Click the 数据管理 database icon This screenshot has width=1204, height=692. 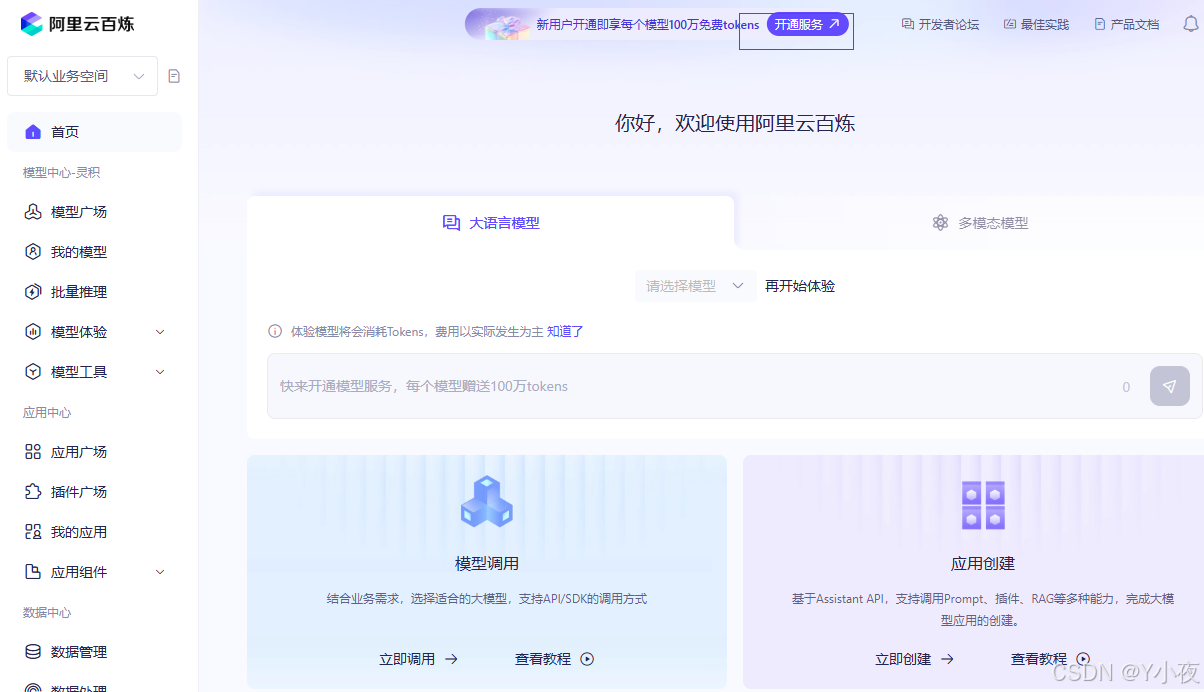tap(33, 652)
